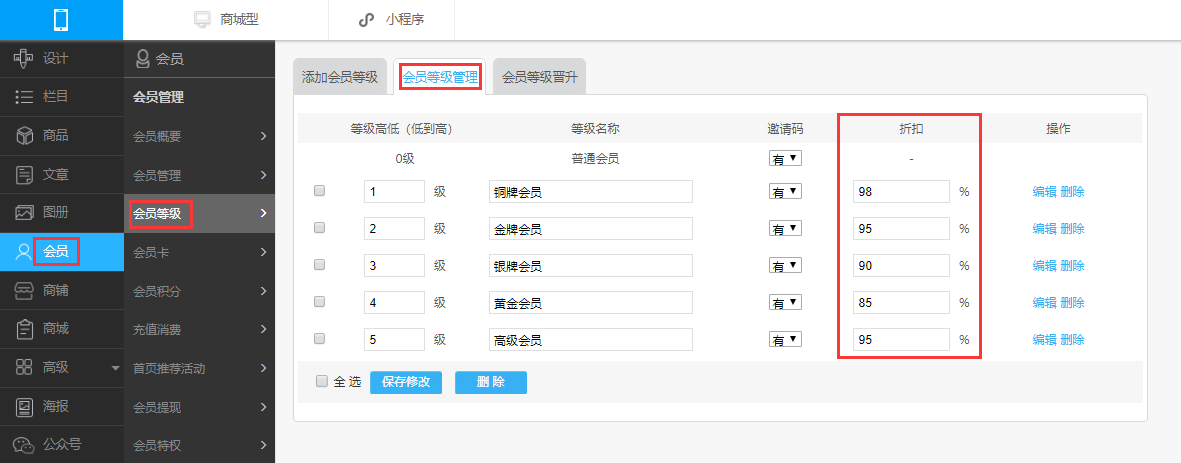Click the 折扣 column header
The width and height of the screenshot is (1181, 463).
[x=911, y=129]
